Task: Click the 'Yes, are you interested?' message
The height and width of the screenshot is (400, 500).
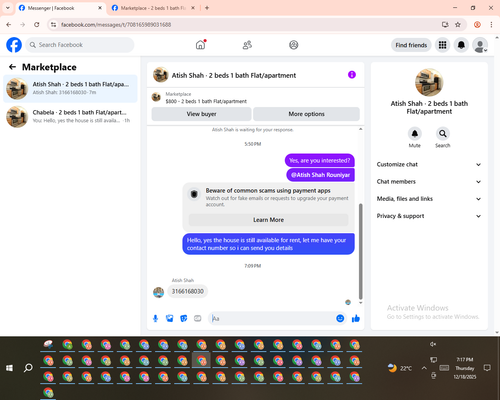Action: [x=320, y=161]
